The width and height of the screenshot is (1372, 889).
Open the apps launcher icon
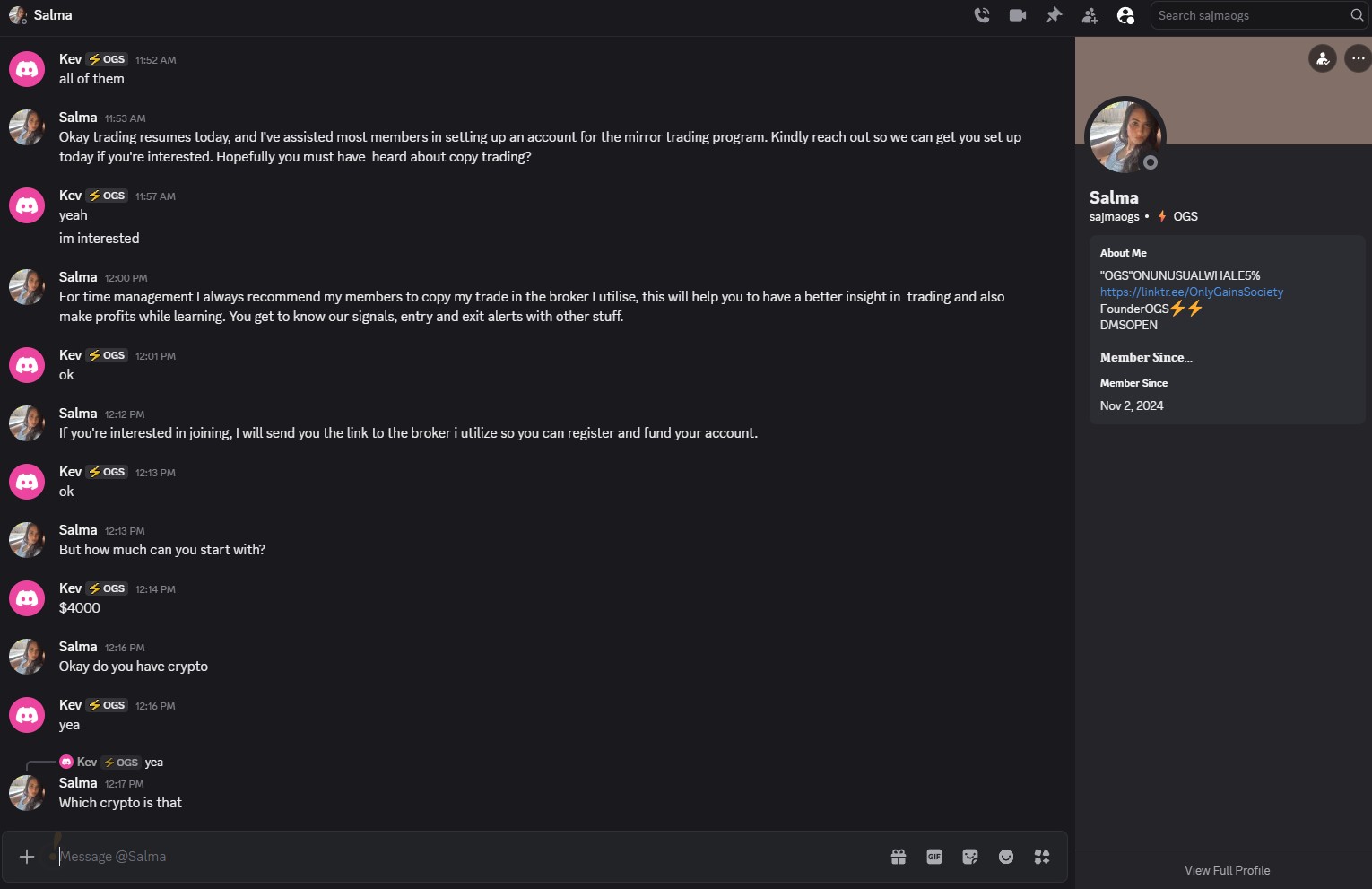pyautogui.click(x=1042, y=857)
